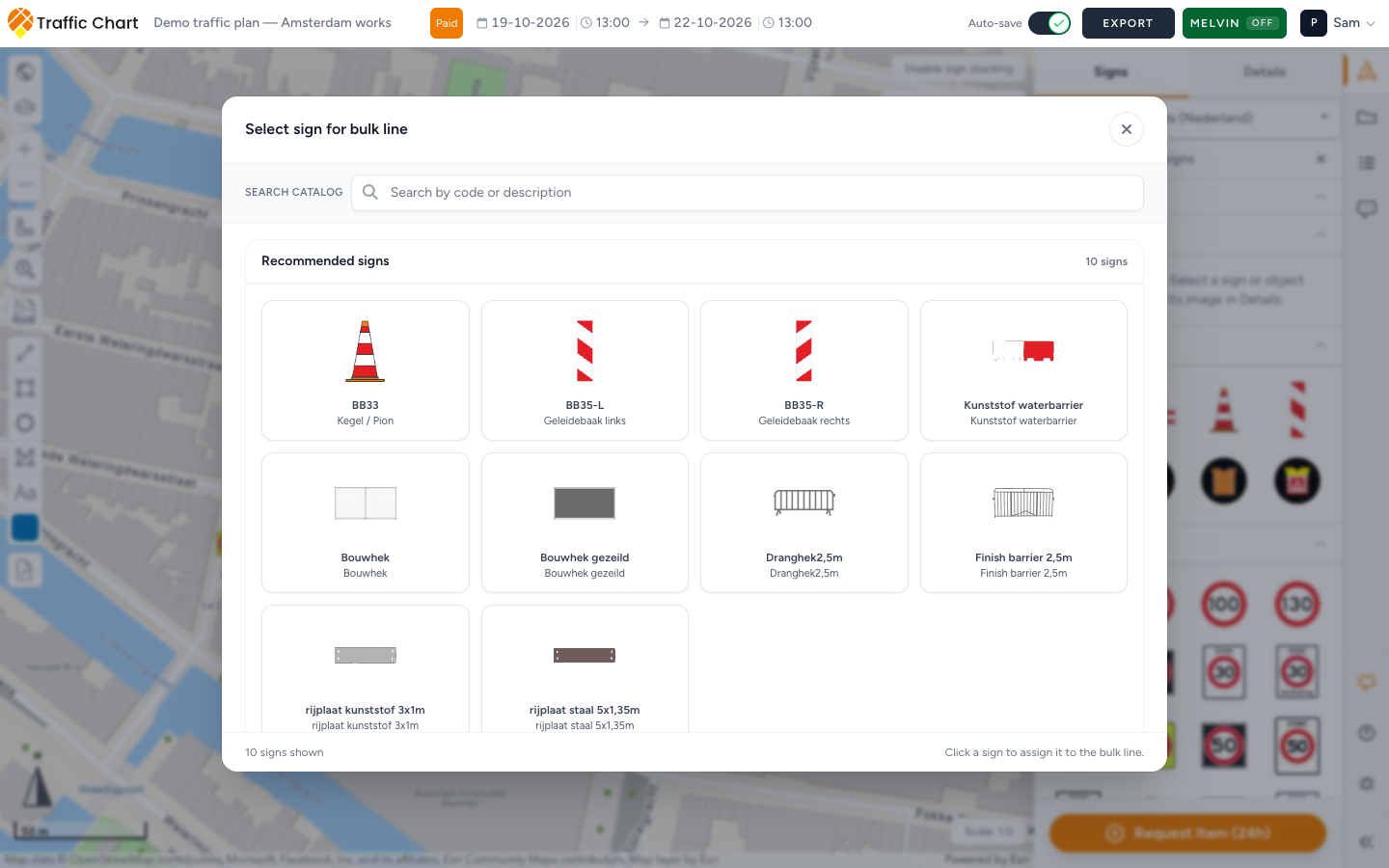Open the start date 19-10-2026 picker
Image resolution: width=1389 pixels, height=868 pixels.
pyautogui.click(x=523, y=23)
